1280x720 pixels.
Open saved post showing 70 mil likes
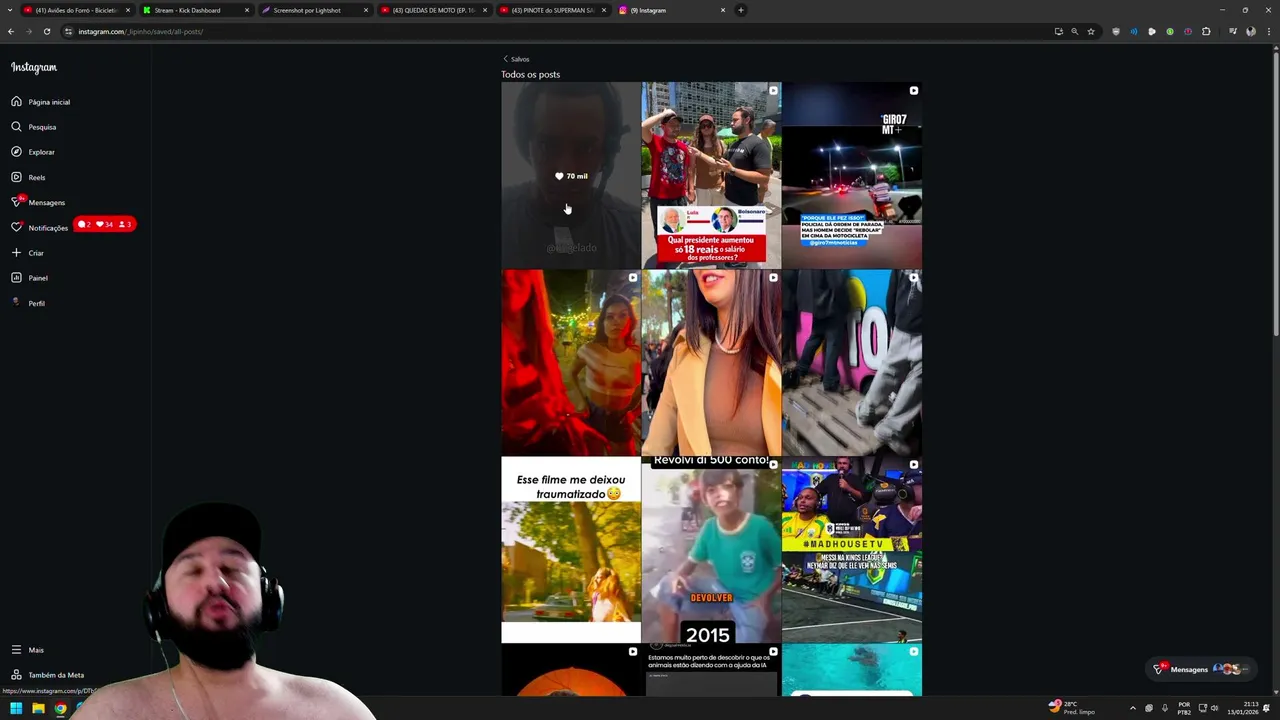click(x=571, y=175)
